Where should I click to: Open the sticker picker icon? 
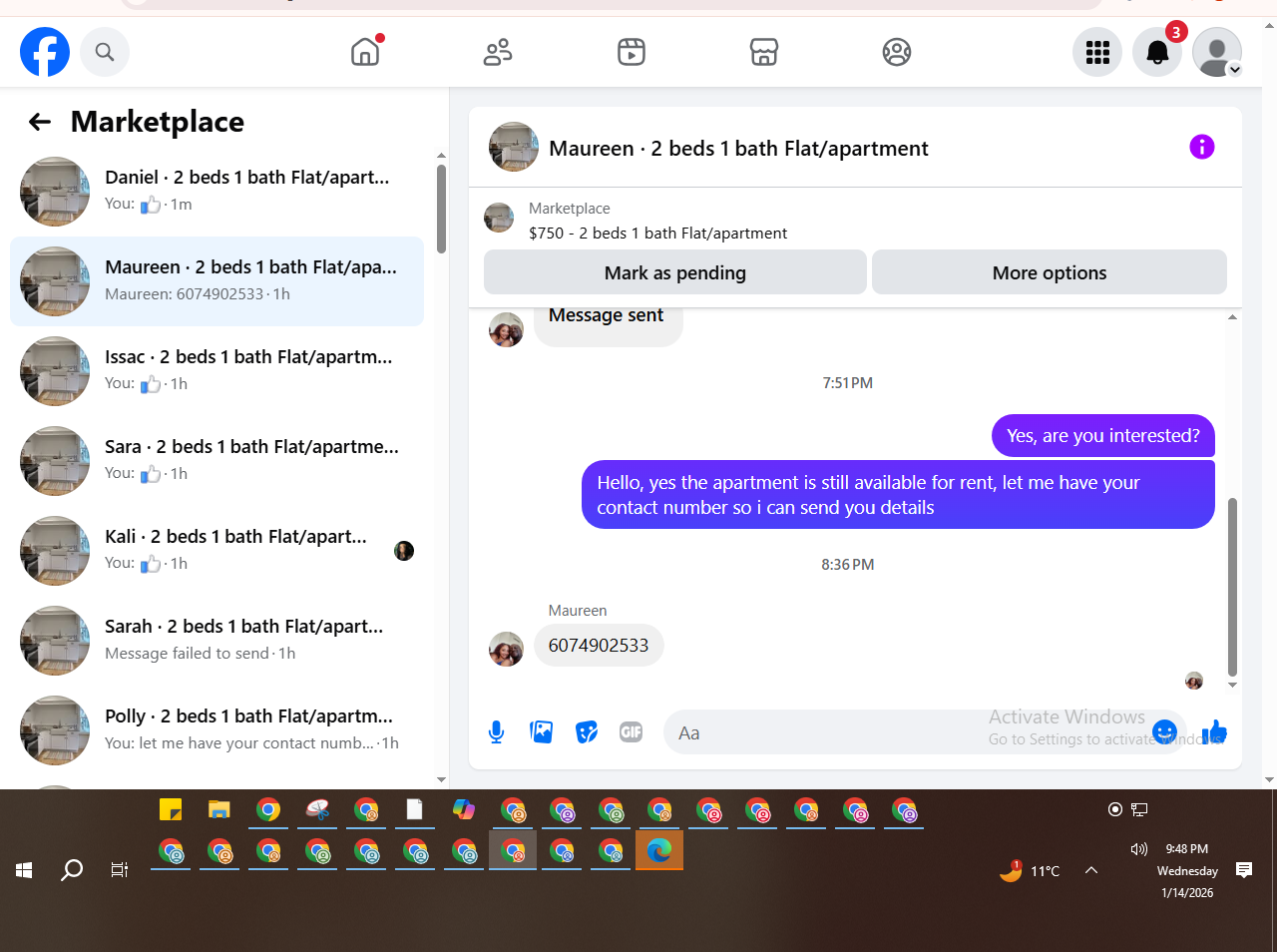coord(587,732)
